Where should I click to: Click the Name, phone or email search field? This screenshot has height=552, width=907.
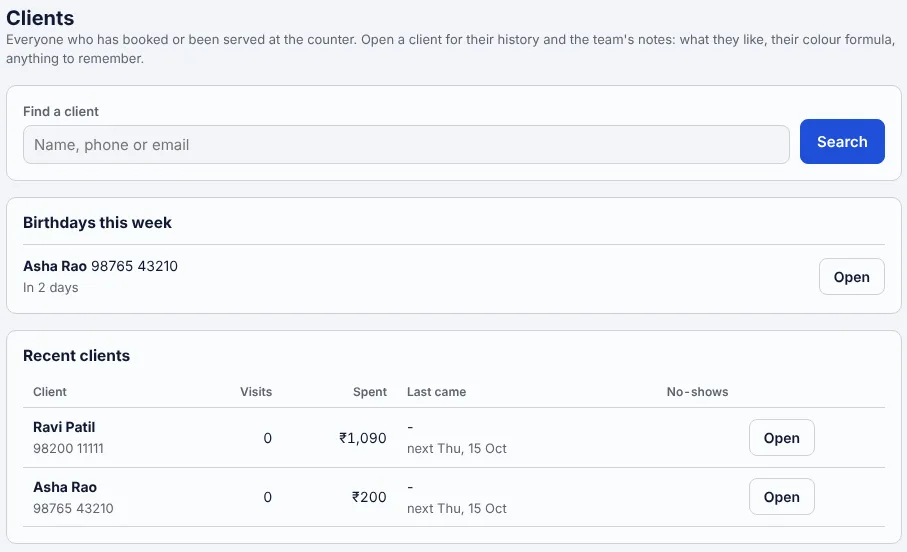coord(406,145)
